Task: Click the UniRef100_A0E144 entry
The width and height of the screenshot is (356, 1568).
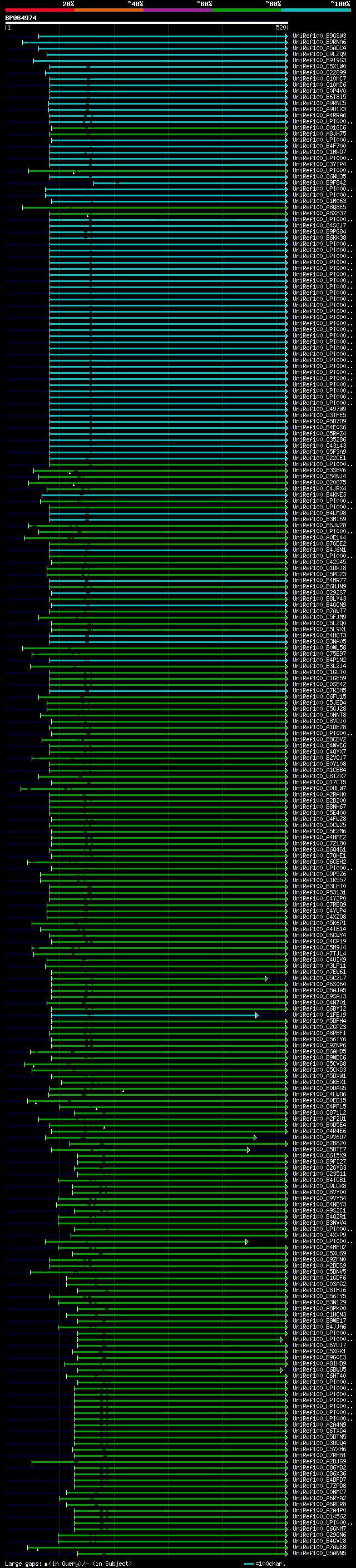Action: pyautogui.click(x=319, y=537)
